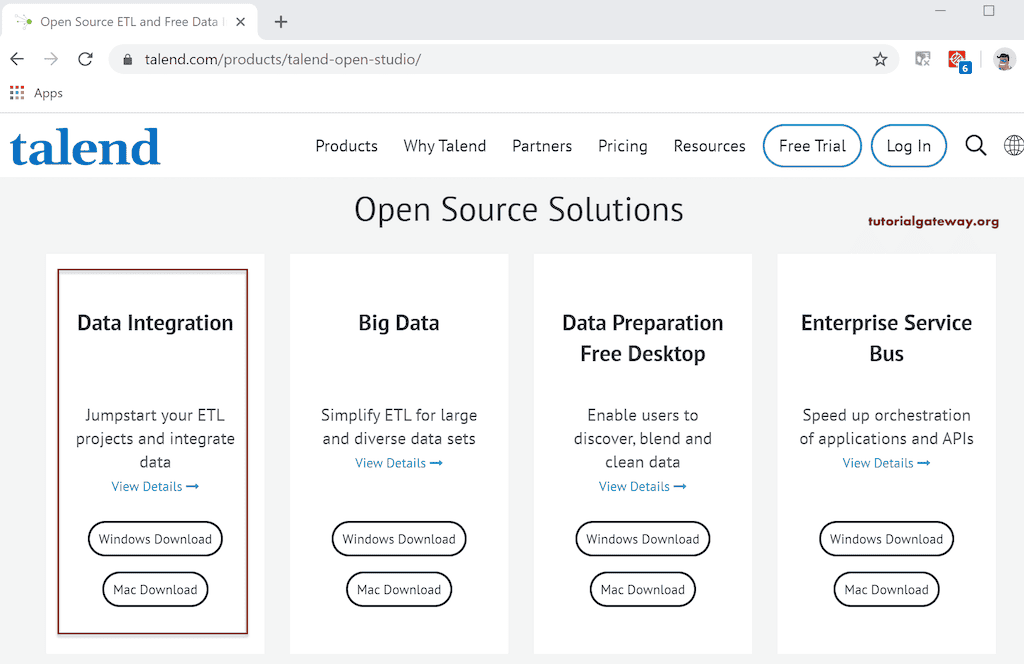
Task: Click the Talend logo
Action: (84, 145)
